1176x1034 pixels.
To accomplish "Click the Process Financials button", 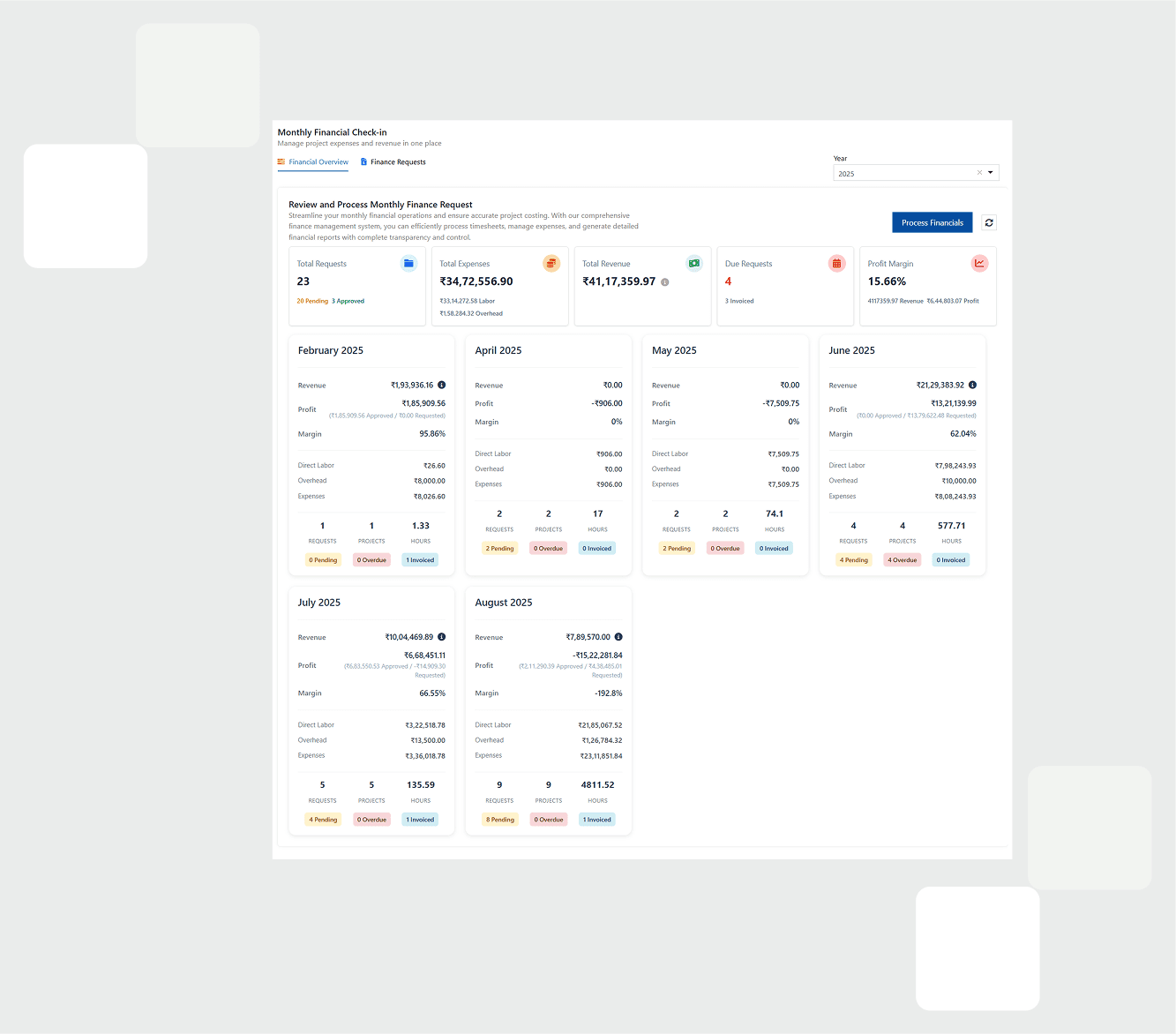I will (933, 223).
